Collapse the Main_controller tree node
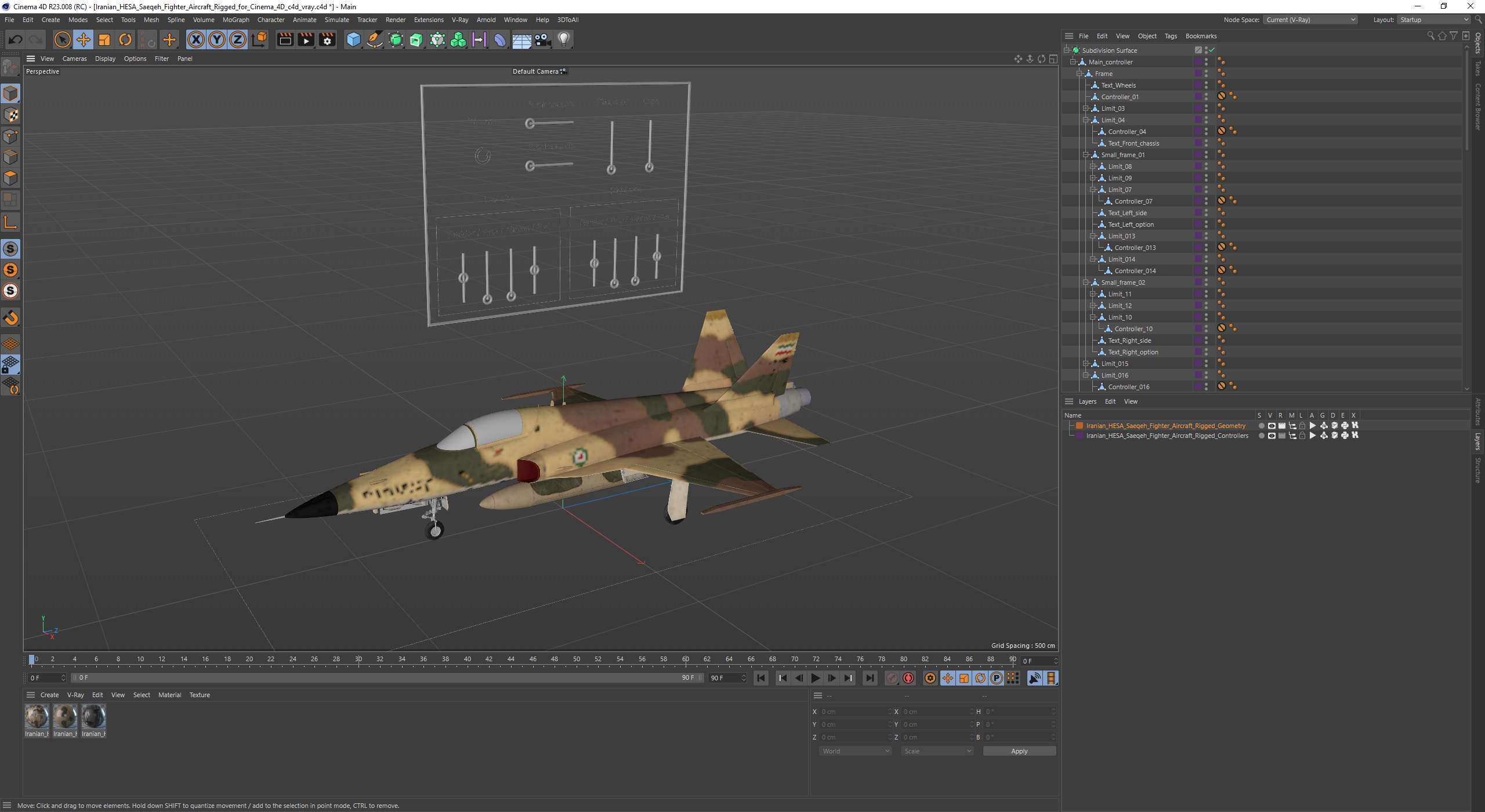Viewport: 1485px width, 812px height. tap(1073, 62)
